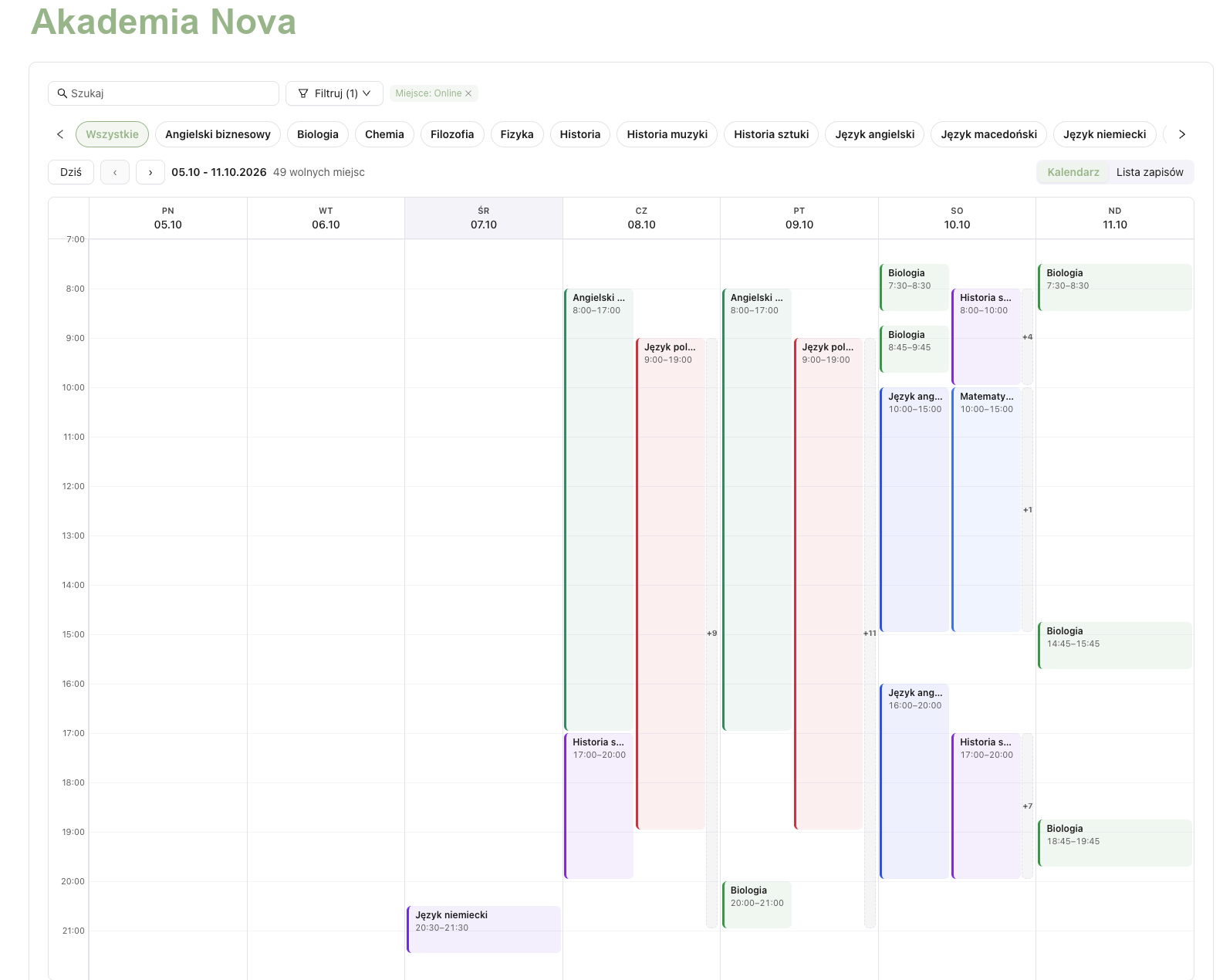
Task: Open Sunday Biologia 14:45–15:45 event
Action: [1115, 645]
